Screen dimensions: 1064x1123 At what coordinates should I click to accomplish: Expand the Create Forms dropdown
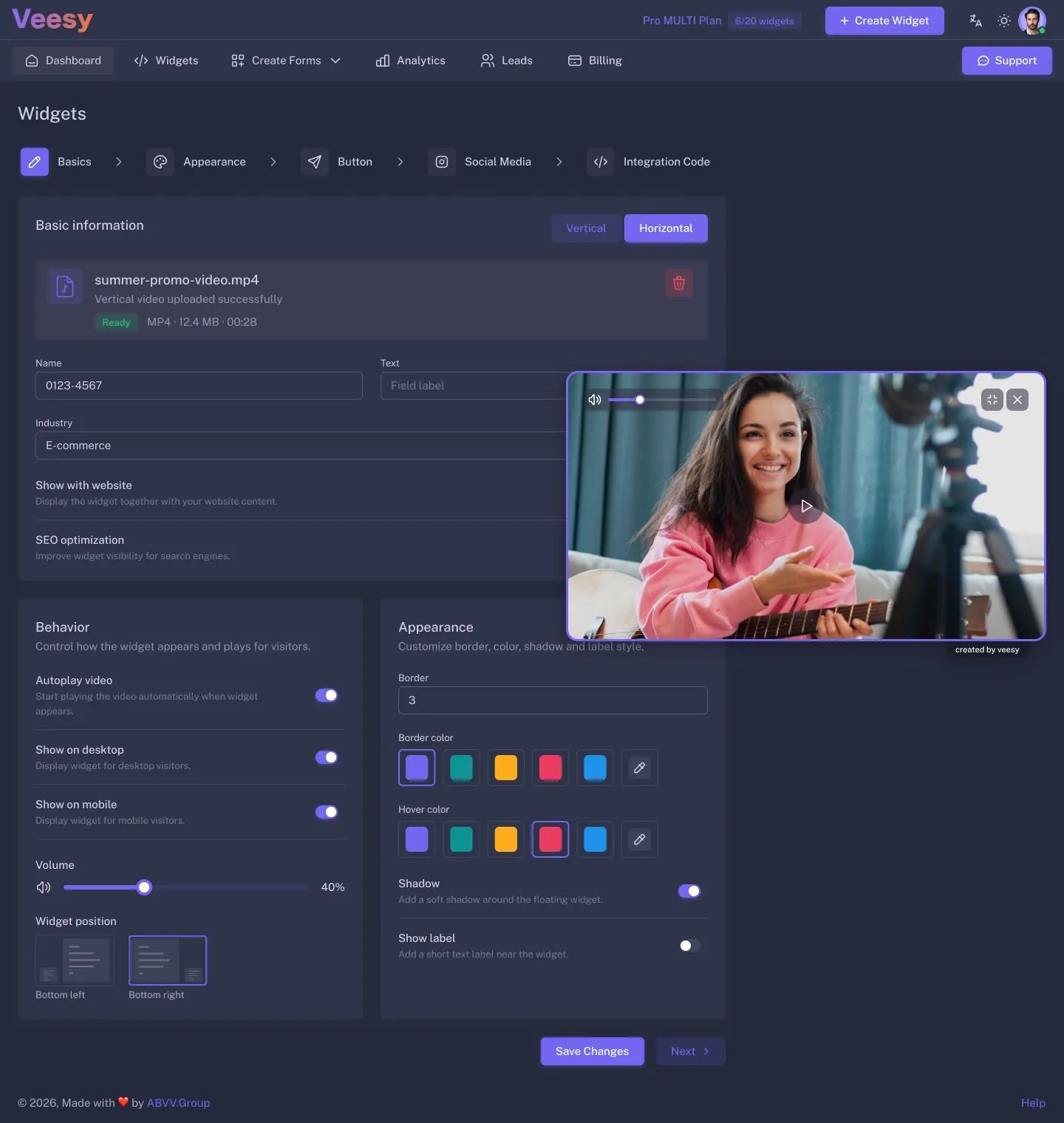[285, 61]
